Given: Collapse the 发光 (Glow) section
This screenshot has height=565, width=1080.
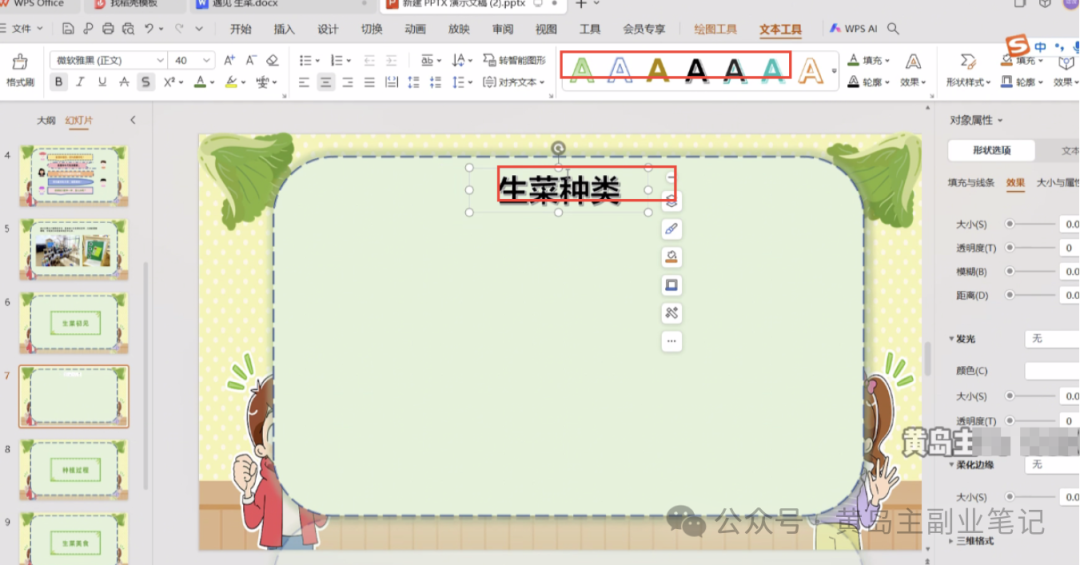Looking at the screenshot, I should (951, 339).
